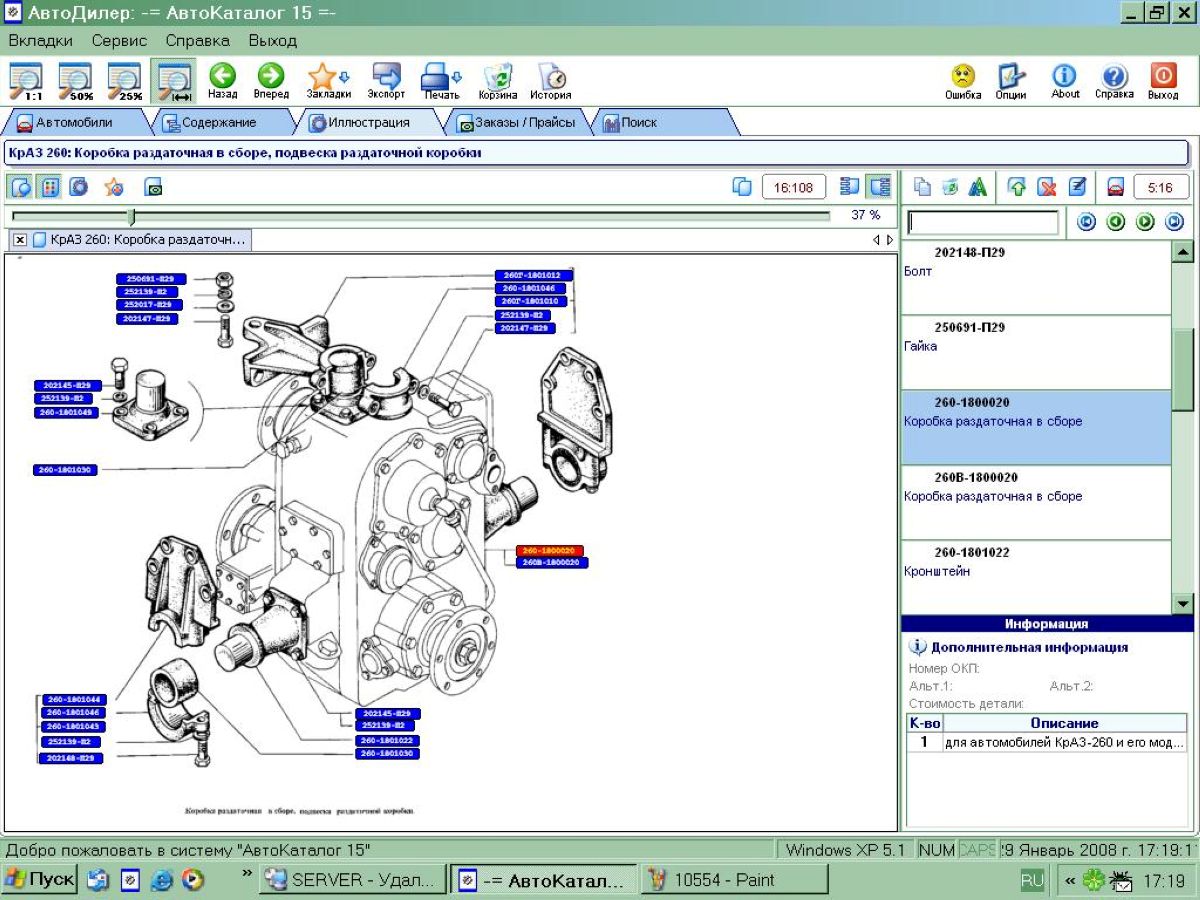Switch to the Содержание tab
Image resolution: width=1200 pixels, height=900 pixels.
tap(218, 123)
